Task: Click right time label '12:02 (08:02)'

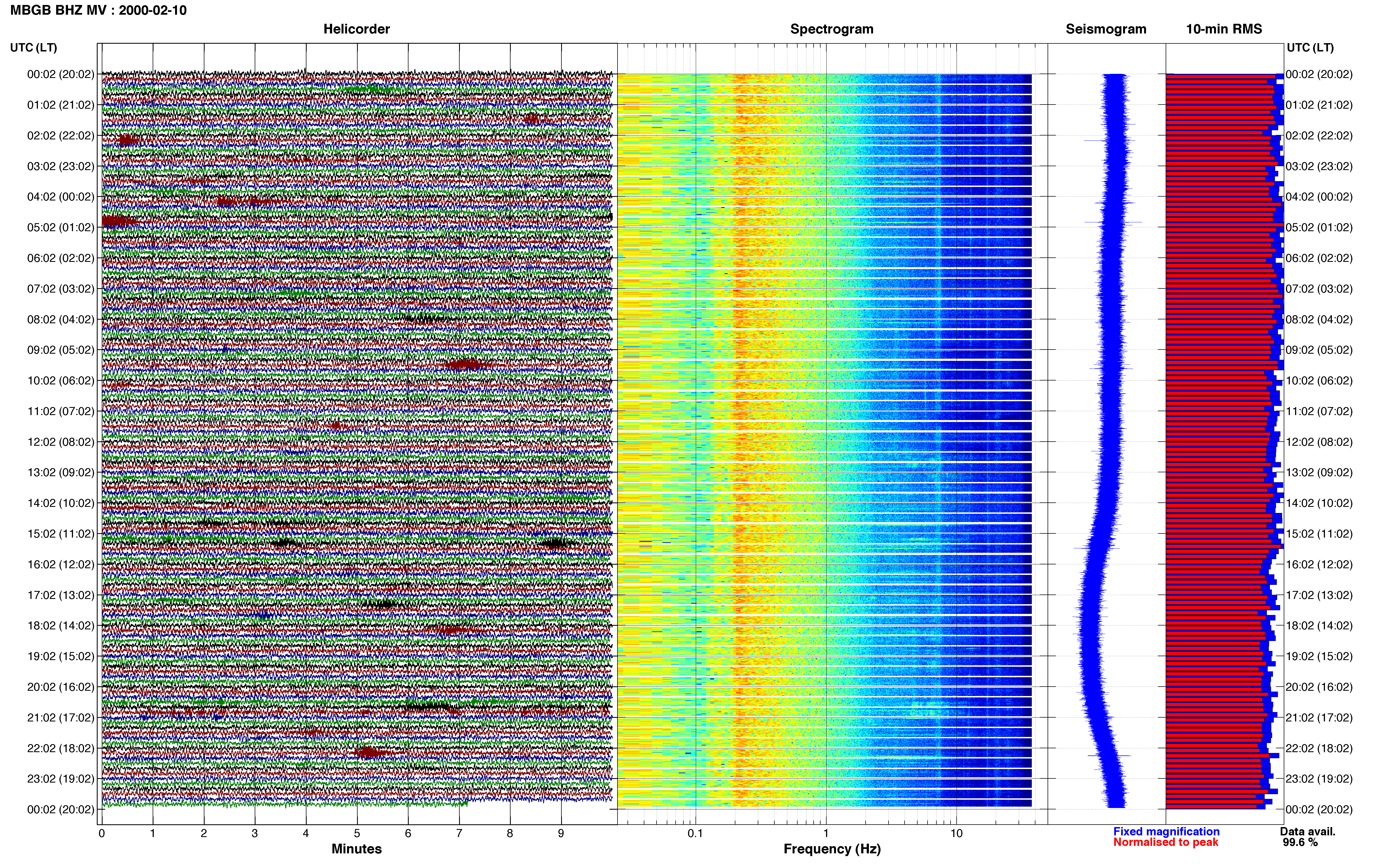Action: coord(1319,442)
